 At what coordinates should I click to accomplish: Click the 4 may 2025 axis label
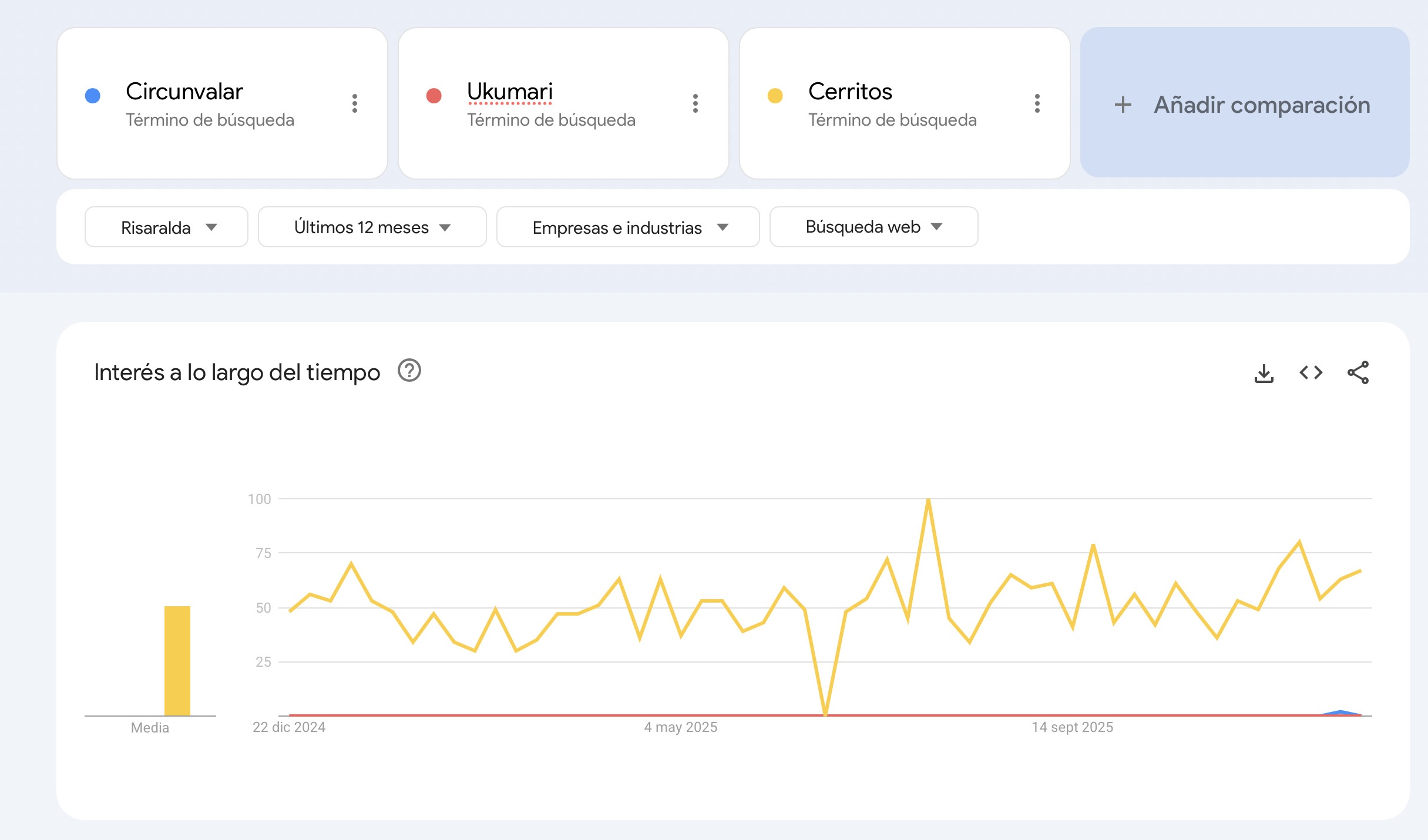[681, 727]
